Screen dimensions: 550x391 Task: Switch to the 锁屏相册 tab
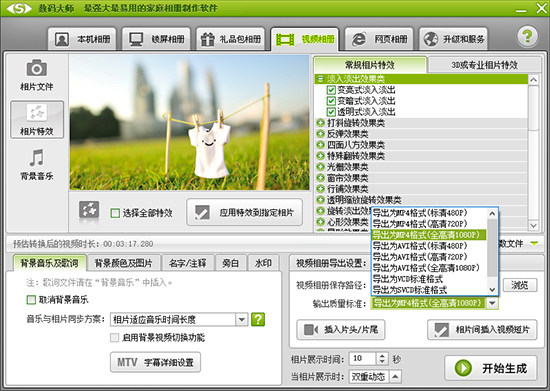pos(156,39)
